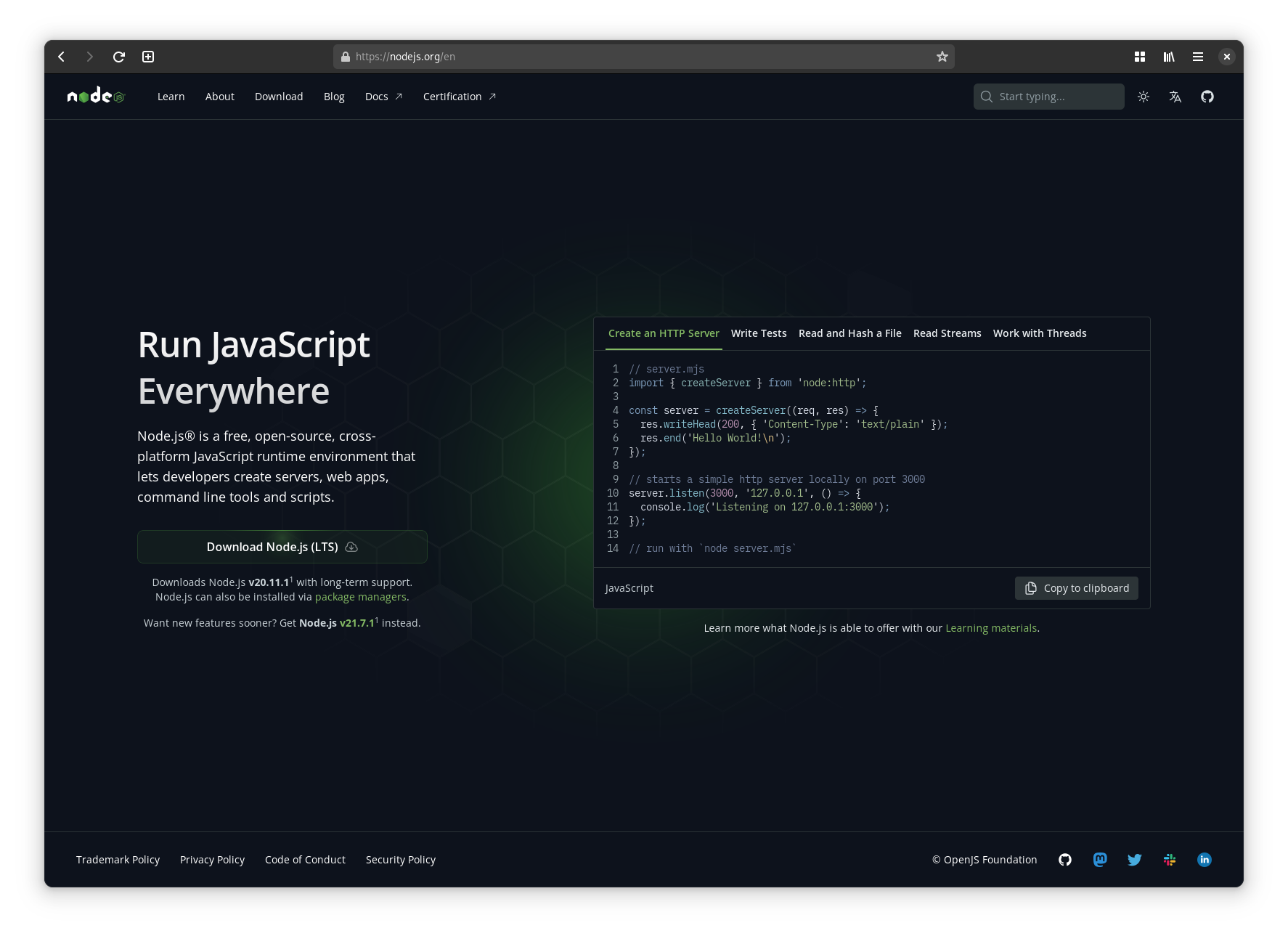Open the browser library bookshelf icon
Screen dimensions: 1288x936
(1169, 57)
